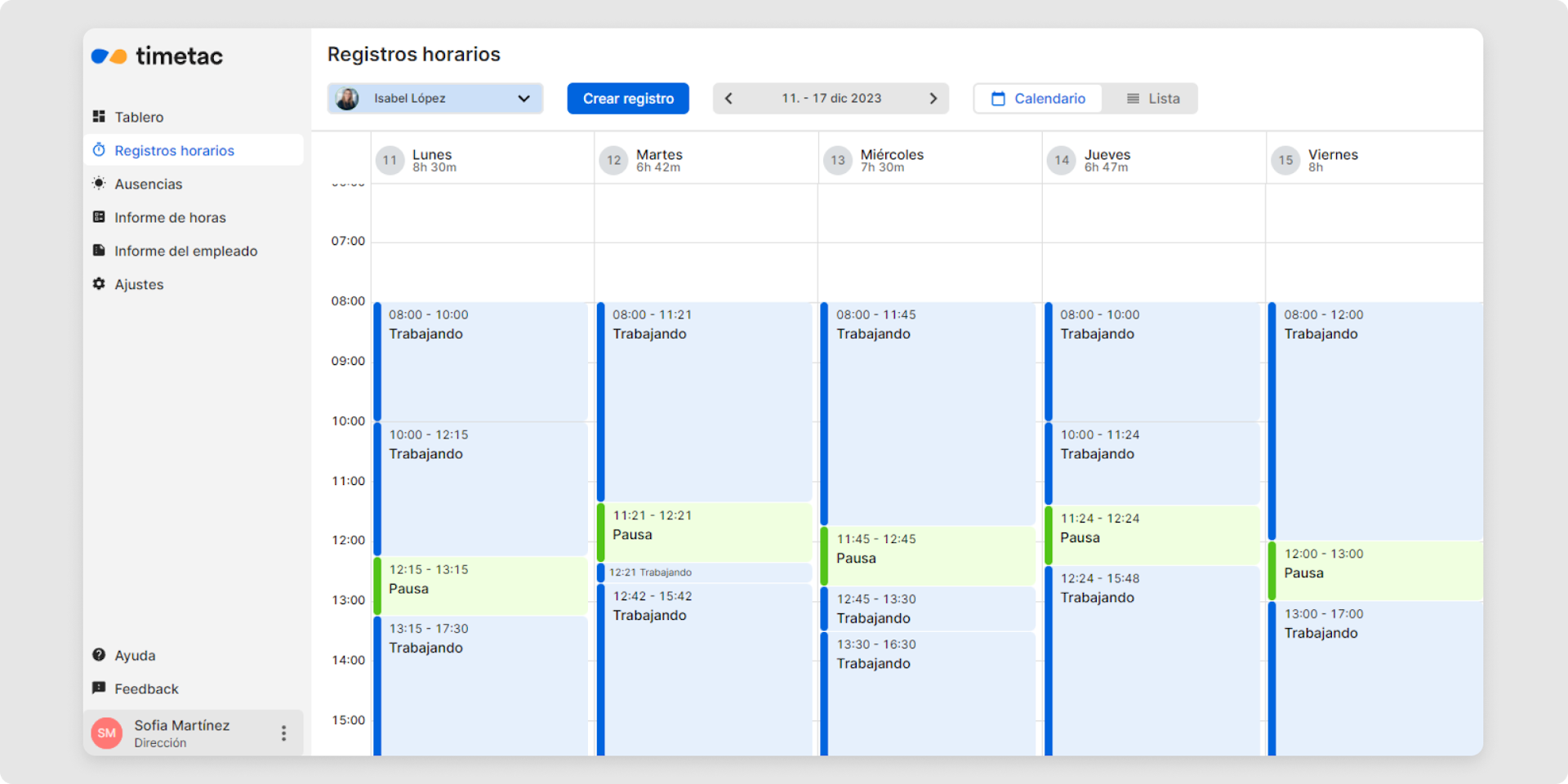Viewport: 1568px width, 784px height.
Task: Go to next week arrow
Action: [933, 99]
